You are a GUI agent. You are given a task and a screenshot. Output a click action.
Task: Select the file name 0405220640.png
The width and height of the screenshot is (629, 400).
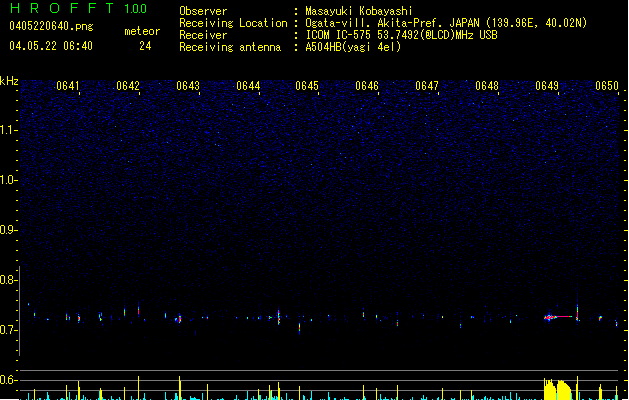(51, 26)
